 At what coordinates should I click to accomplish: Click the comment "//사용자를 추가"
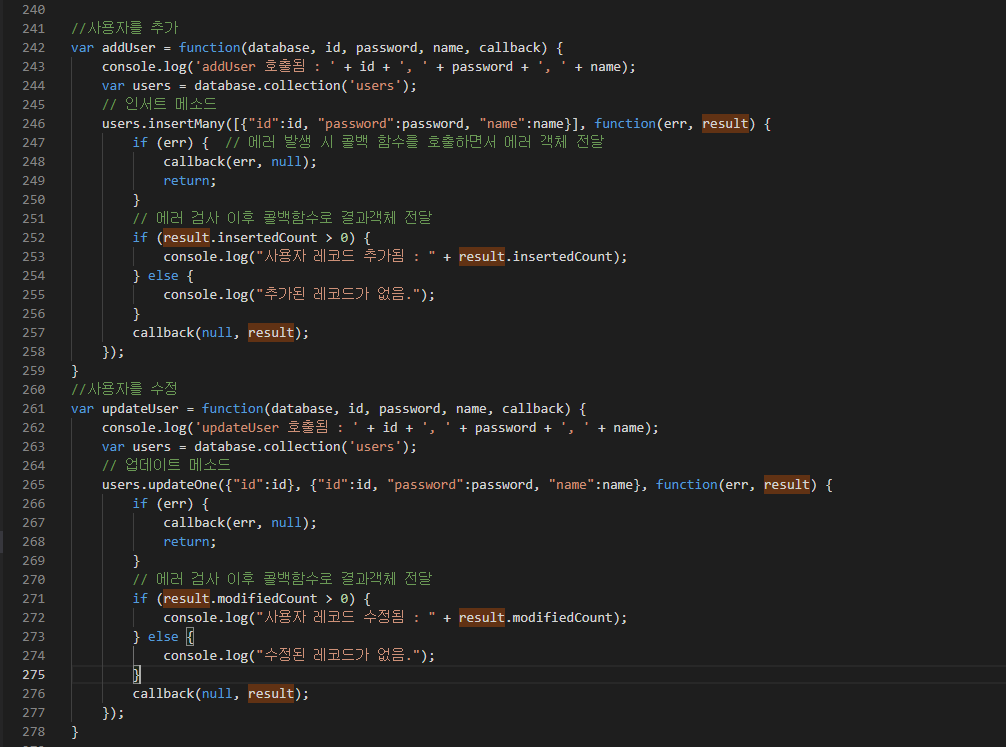[124, 28]
